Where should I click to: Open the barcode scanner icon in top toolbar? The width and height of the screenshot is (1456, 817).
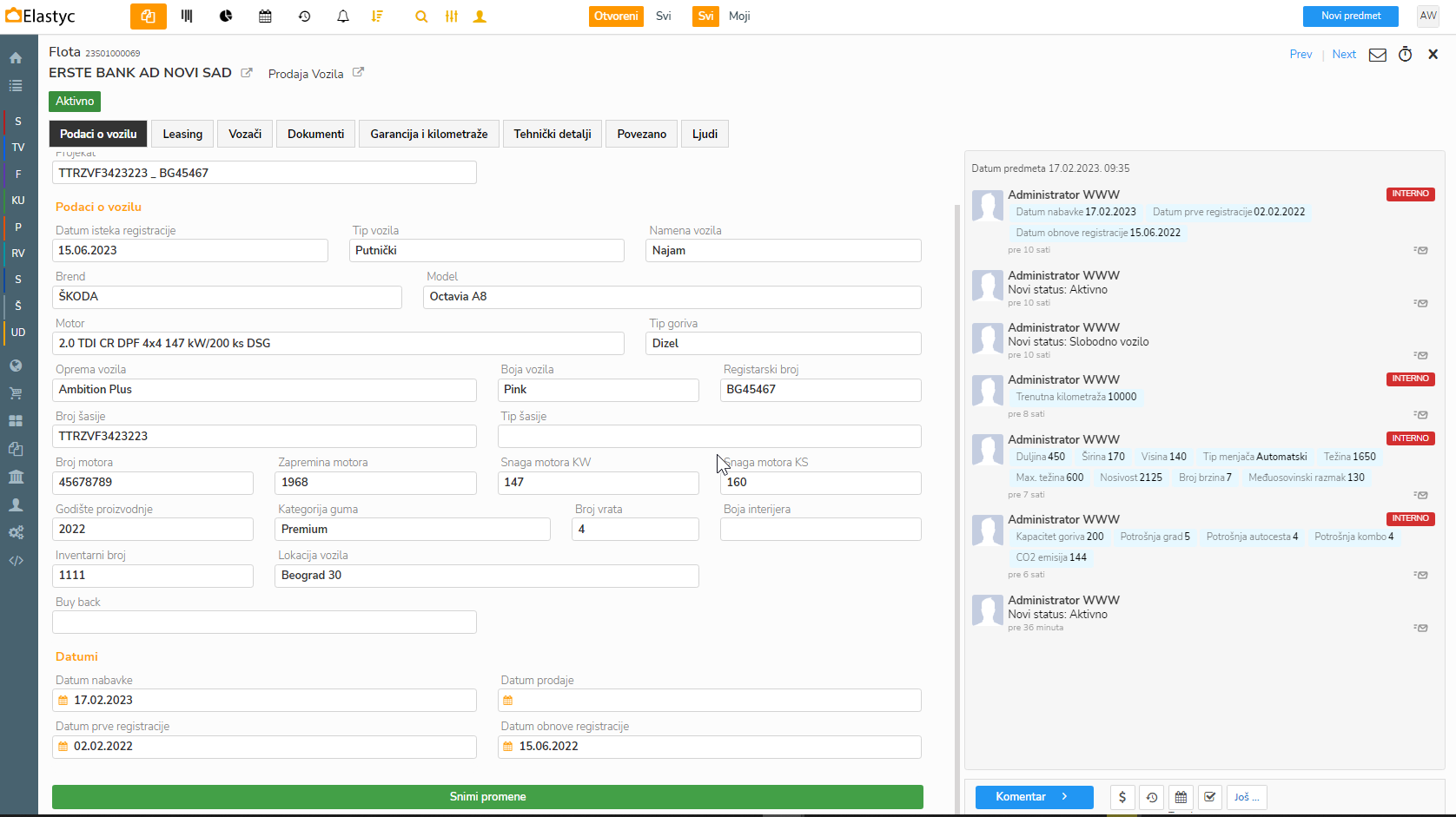pyautogui.click(x=187, y=16)
